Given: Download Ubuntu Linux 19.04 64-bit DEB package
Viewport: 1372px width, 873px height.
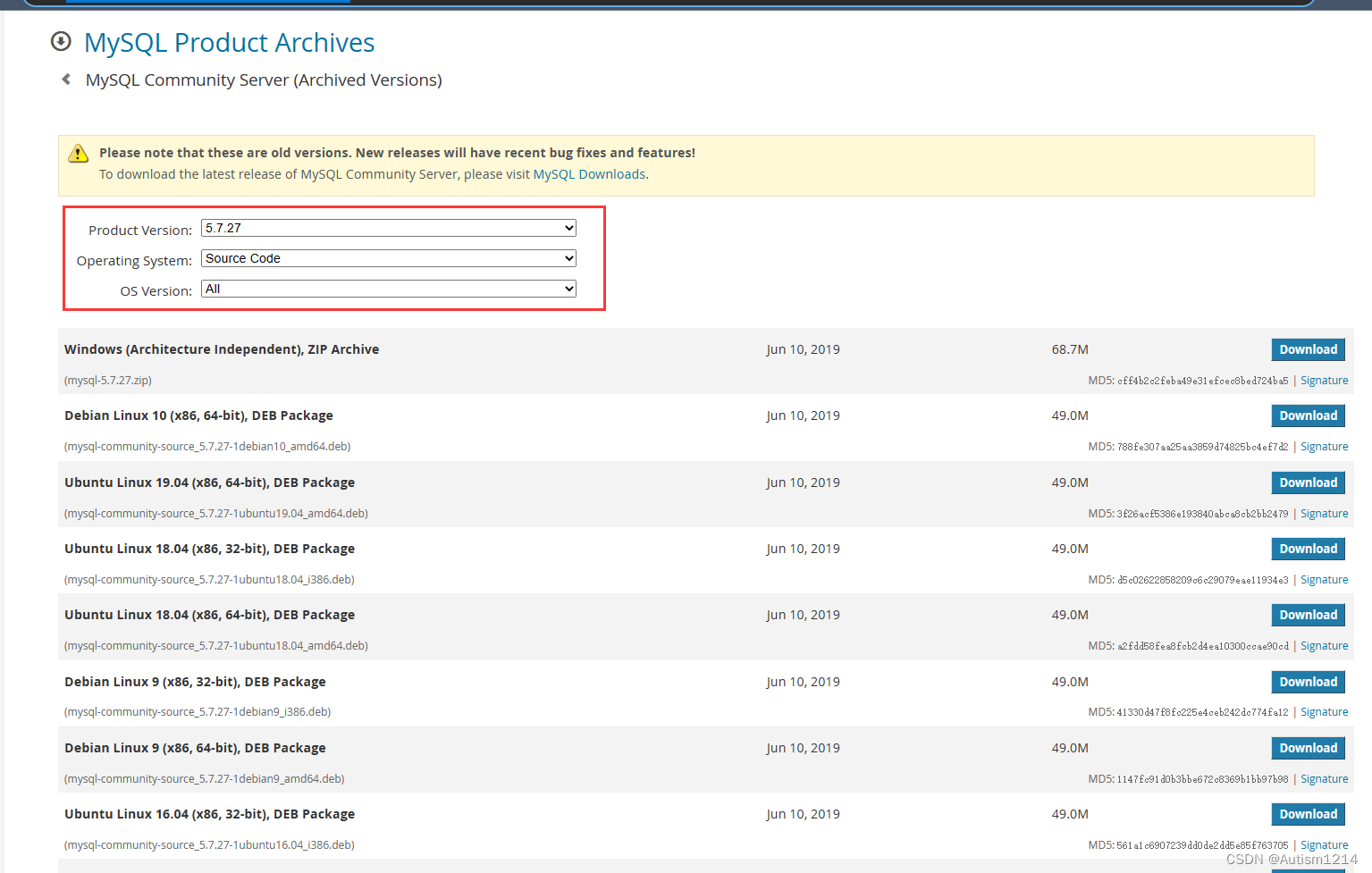Looking at the screenshot, I should pos(1308,483).
